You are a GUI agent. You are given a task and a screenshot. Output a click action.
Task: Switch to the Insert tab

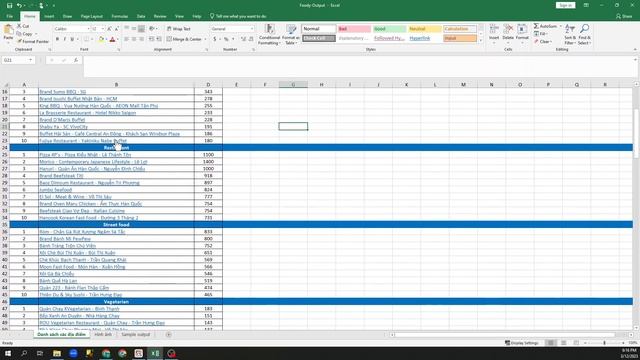[49, 16]
